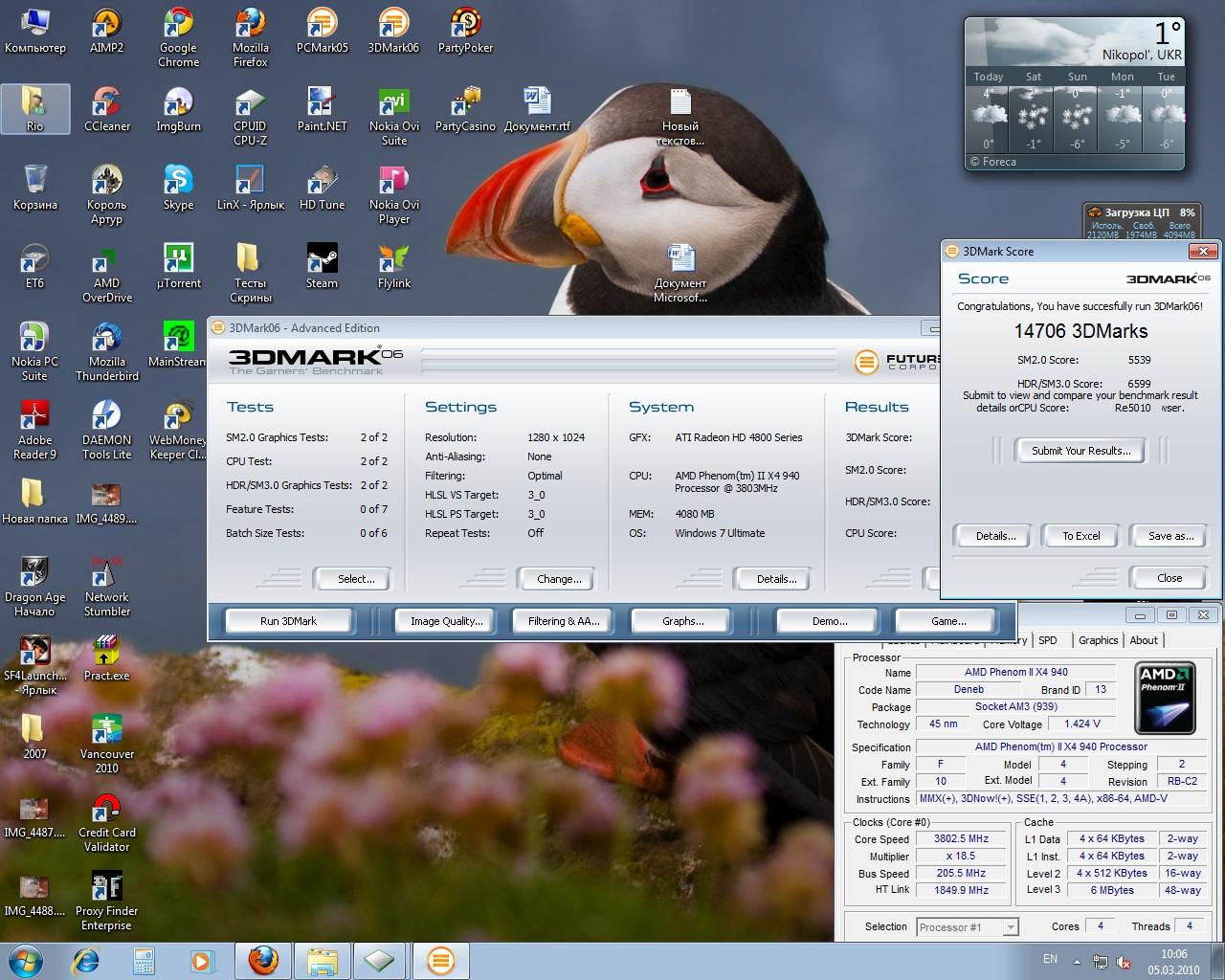Select the Proxy Finder Enterprise icon
Viewport: 1225px width, 980px height.
point(106,901)
